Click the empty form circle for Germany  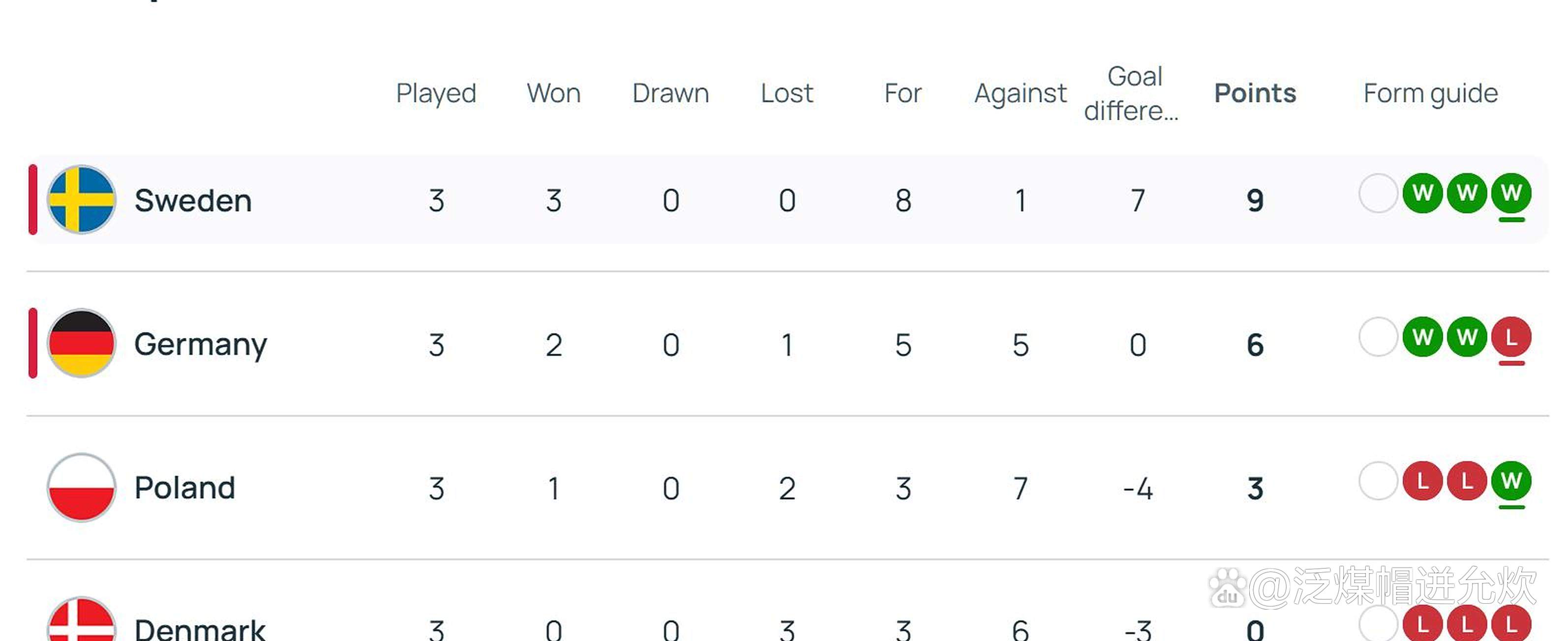pos(1378,337)
